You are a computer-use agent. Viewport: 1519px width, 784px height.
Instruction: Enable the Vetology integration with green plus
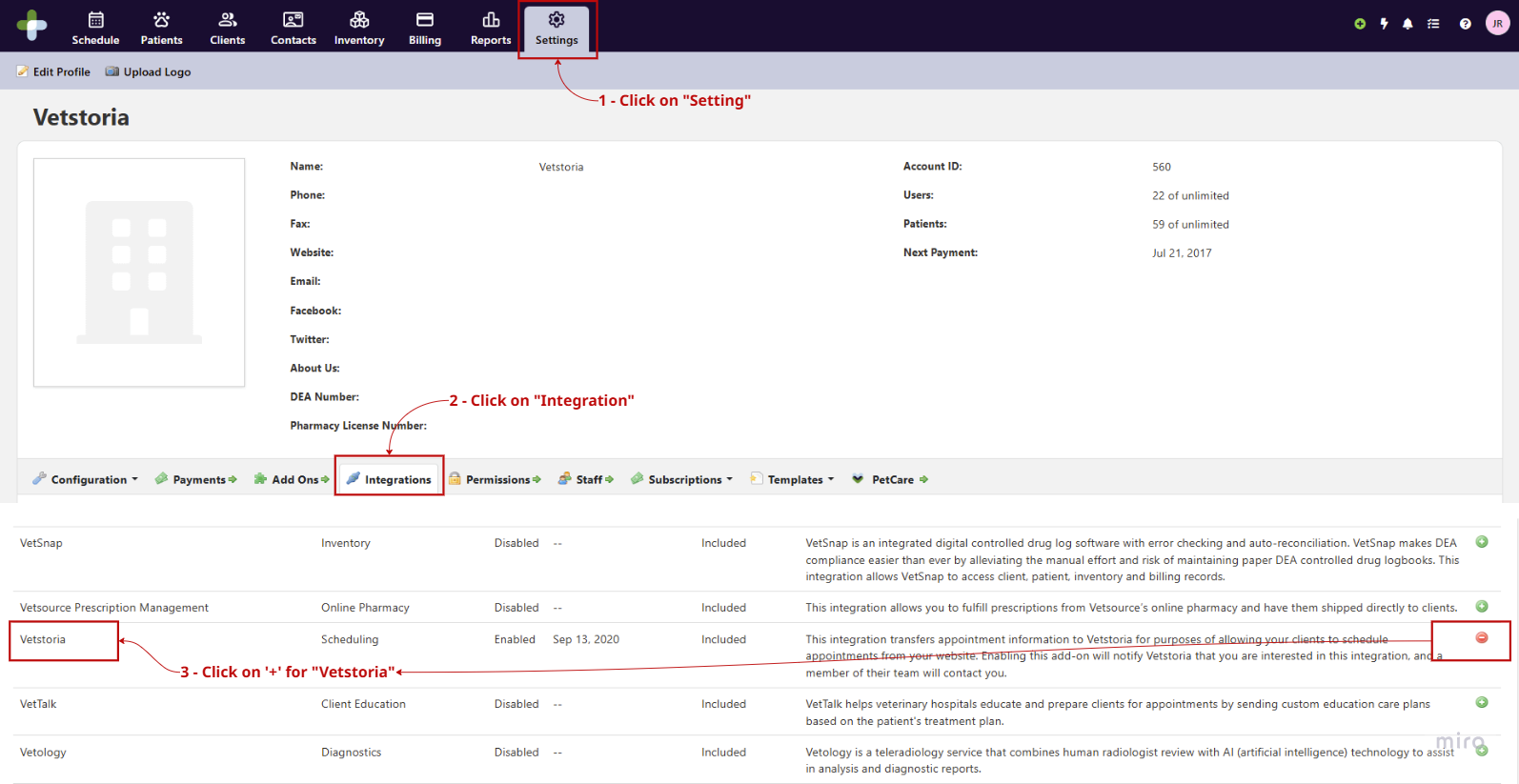tap(1482, 751)
